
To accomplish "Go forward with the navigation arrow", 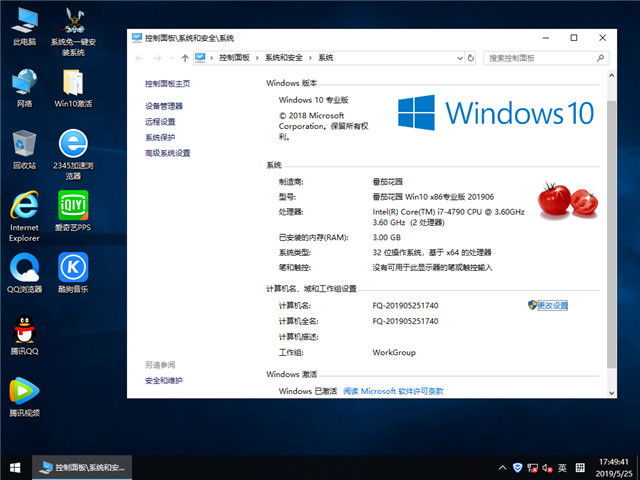I will pyautogui.click(x=157, y=58).
